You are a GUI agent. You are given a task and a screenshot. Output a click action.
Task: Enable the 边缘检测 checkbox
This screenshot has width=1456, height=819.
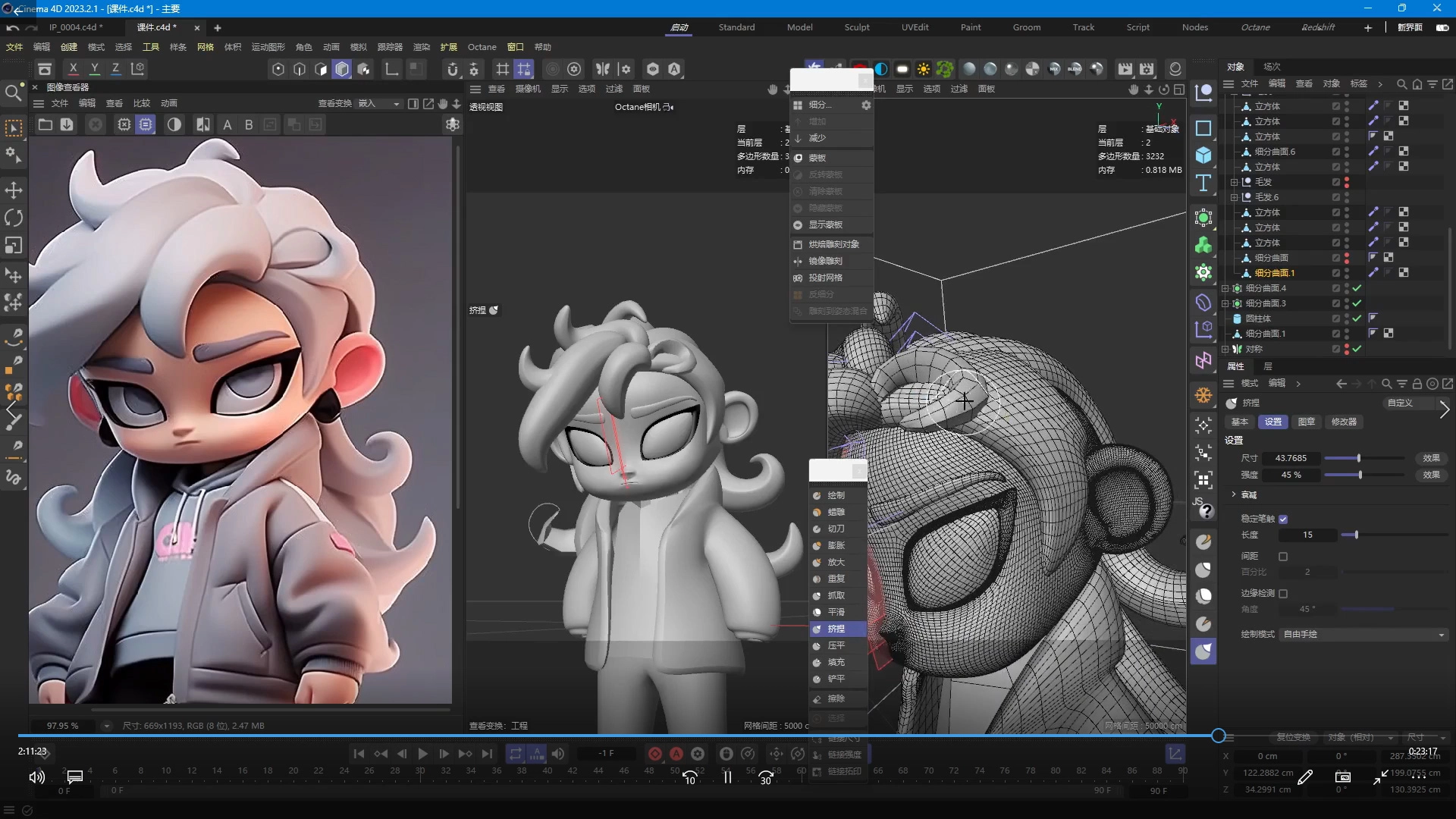click(x=1283, y=594)
